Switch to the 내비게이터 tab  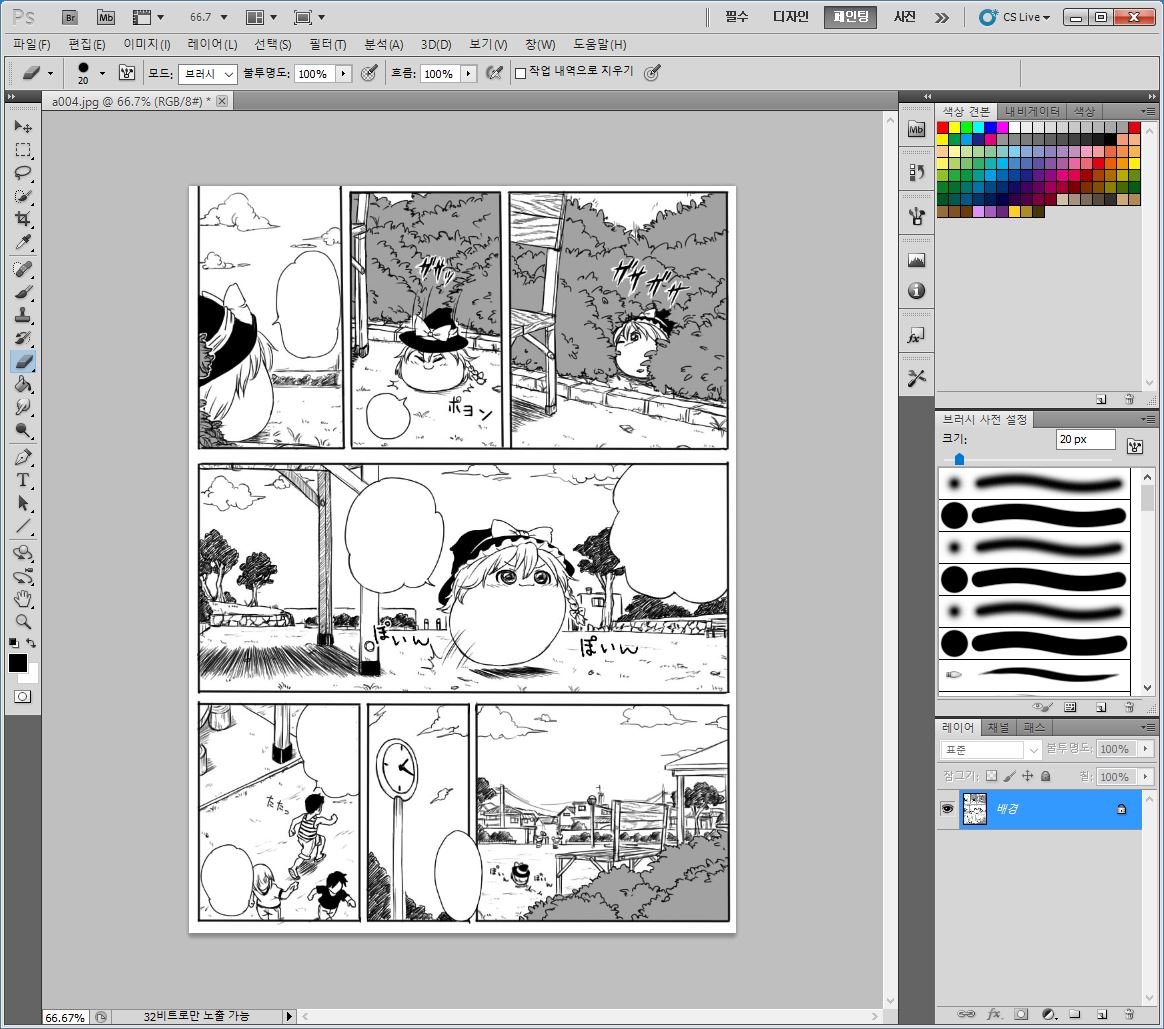pyautogui.click(x=1032, y=111)
